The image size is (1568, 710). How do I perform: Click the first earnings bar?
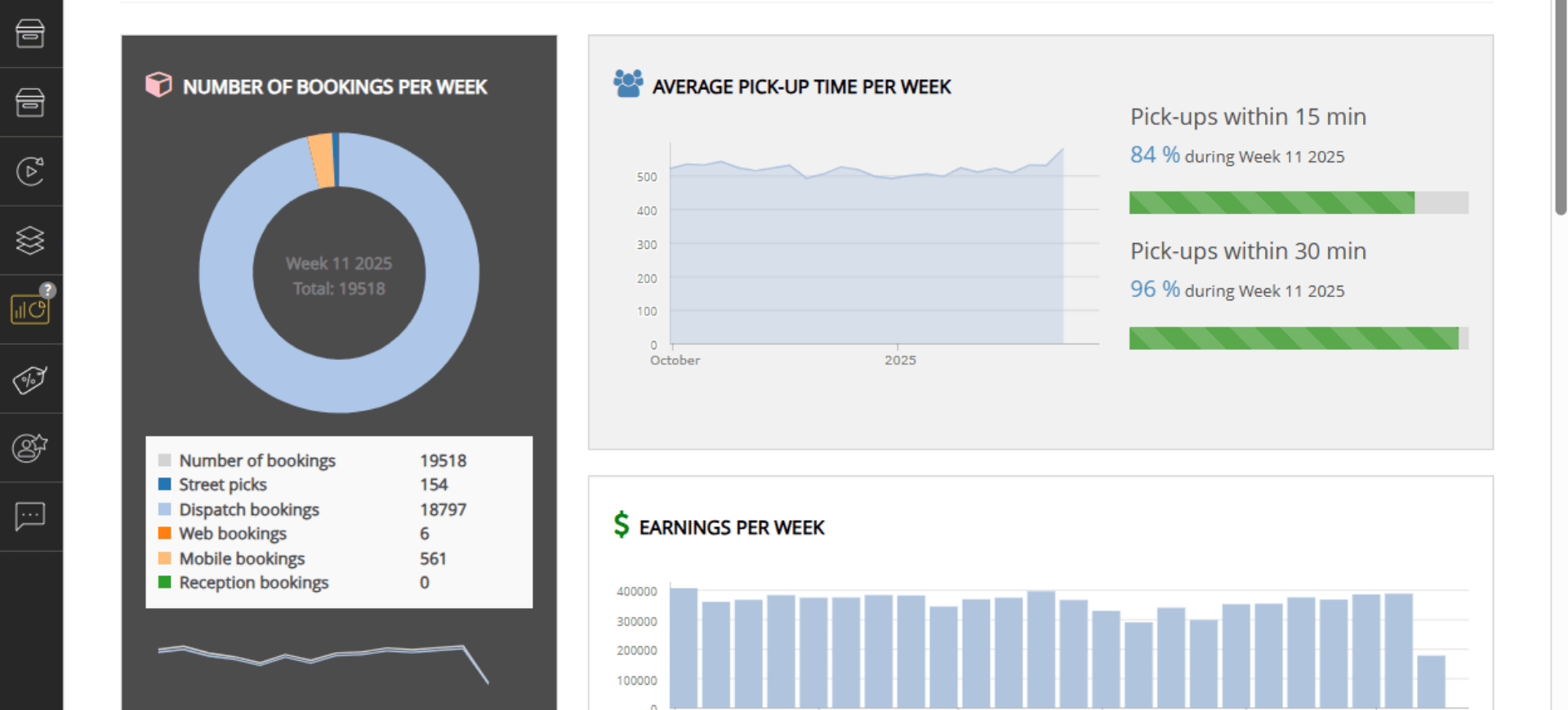(684, 647)
